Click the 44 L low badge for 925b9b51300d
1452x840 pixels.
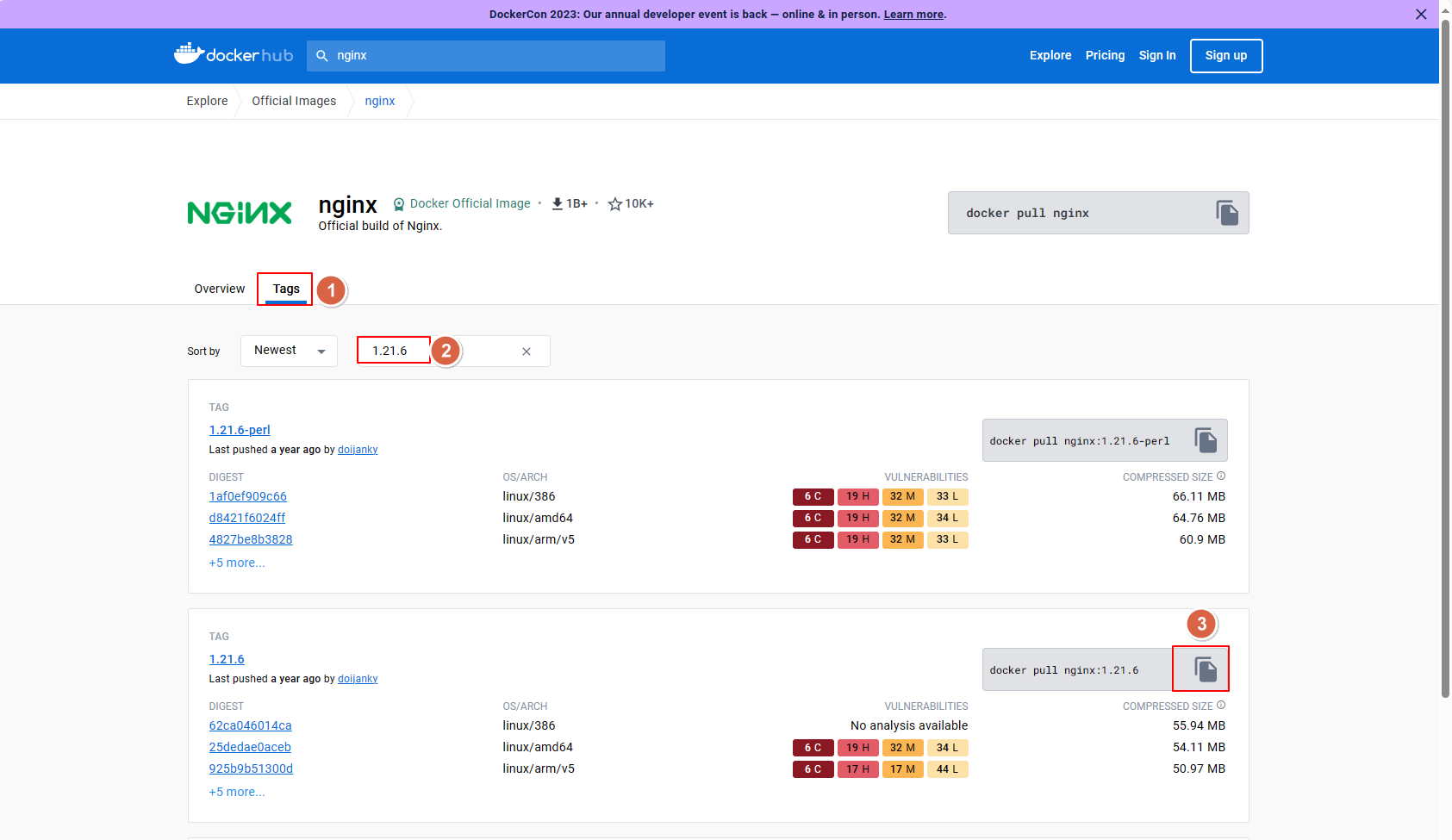coord(948,769)
